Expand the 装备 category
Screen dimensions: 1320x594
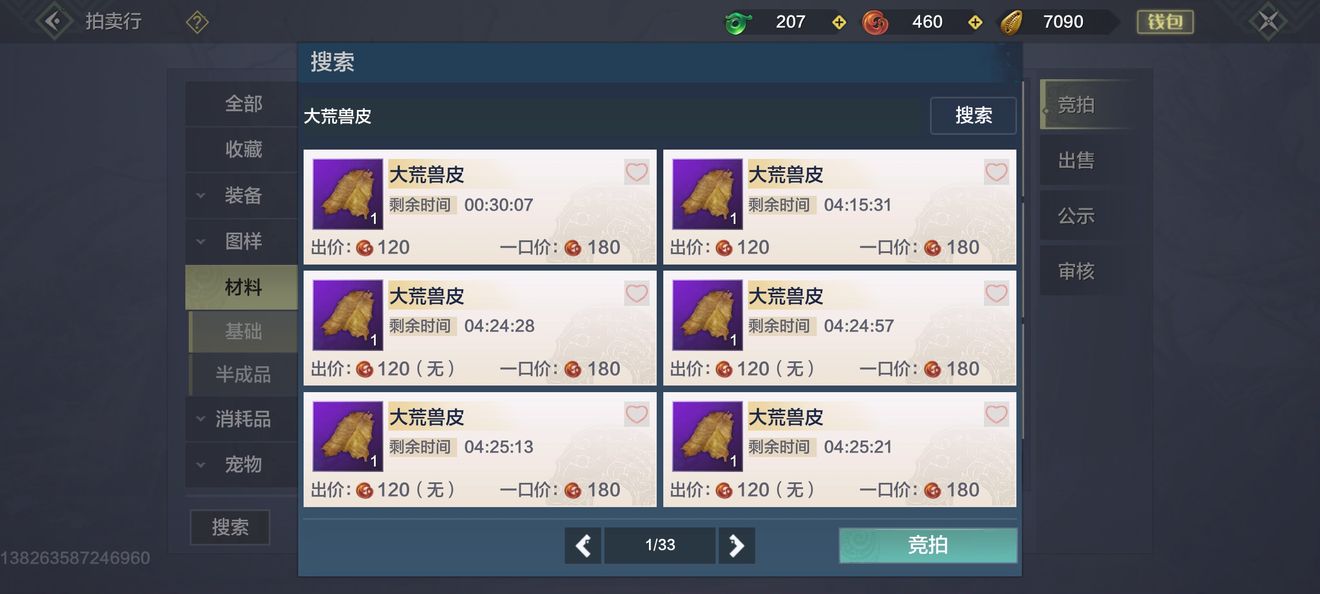(x=241, y=195)
